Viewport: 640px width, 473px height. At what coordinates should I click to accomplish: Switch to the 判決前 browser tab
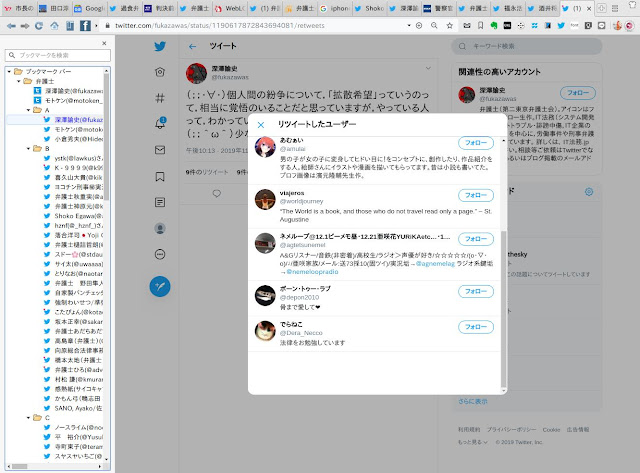(160, 8)
